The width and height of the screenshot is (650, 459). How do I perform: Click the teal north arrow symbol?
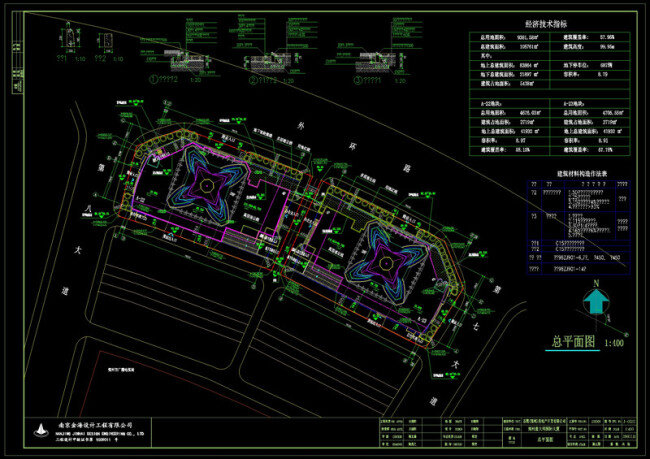click(x=596, y=301)
